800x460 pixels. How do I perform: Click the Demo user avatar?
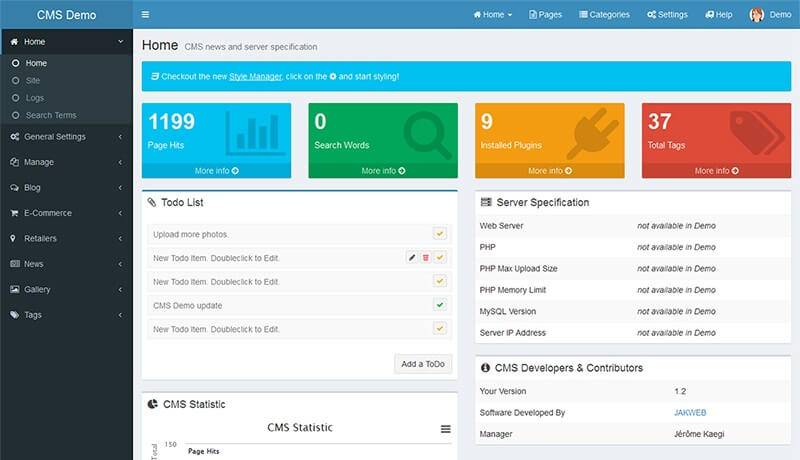pyautogui.click(x=757, y=15)
